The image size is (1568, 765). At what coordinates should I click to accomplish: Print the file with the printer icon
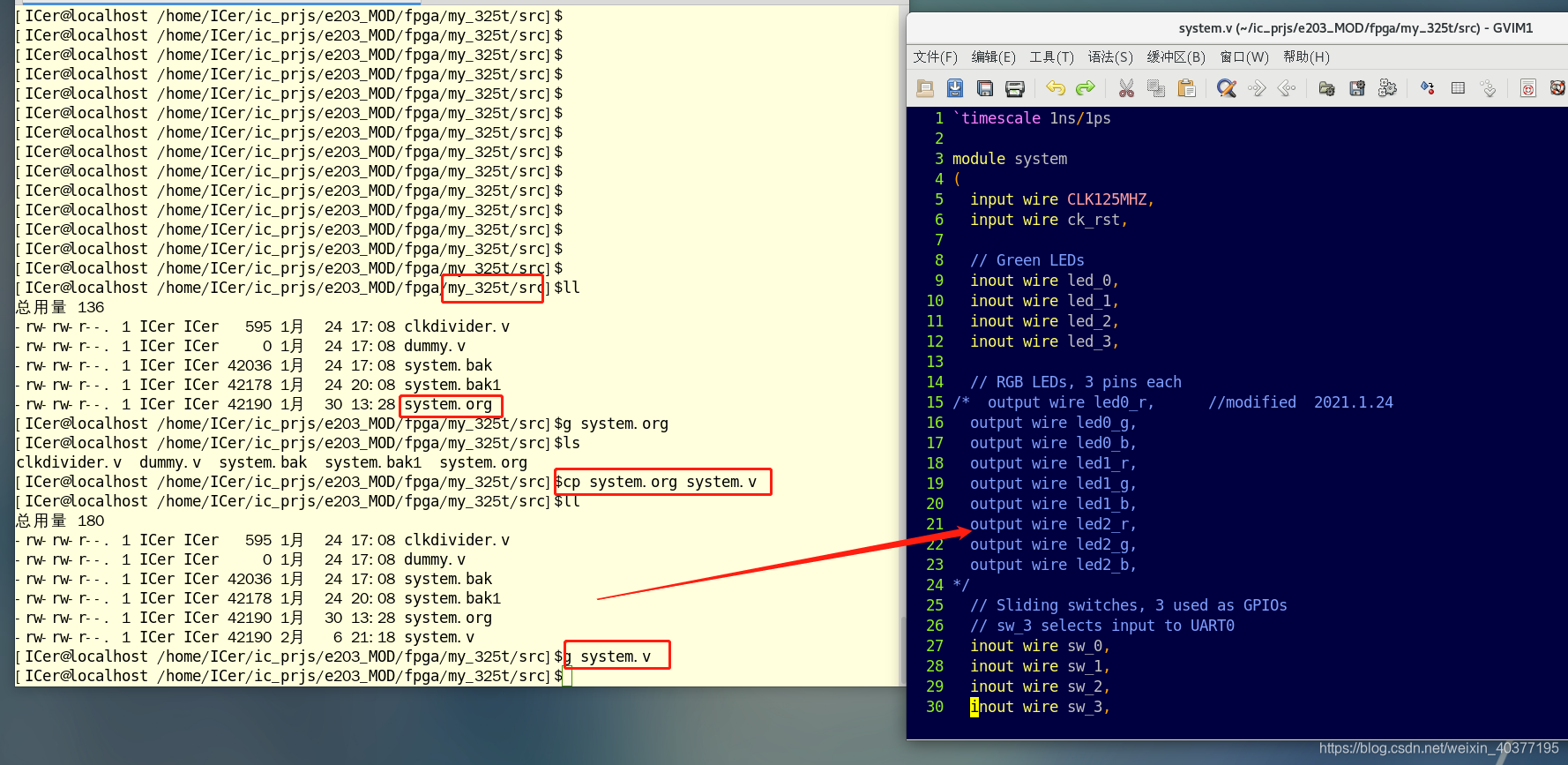pos(1015,88)
